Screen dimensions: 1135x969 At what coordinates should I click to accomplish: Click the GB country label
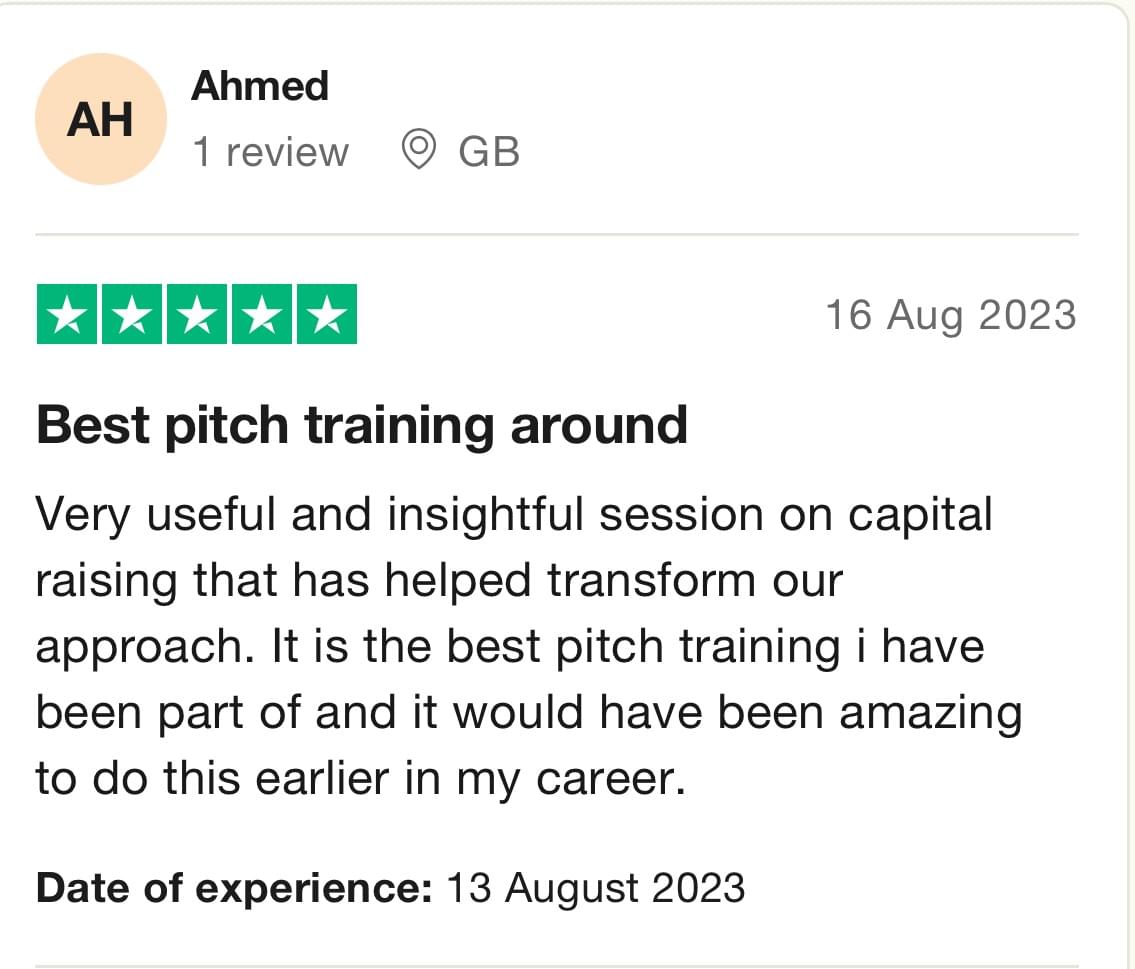(x=489, y=152)
